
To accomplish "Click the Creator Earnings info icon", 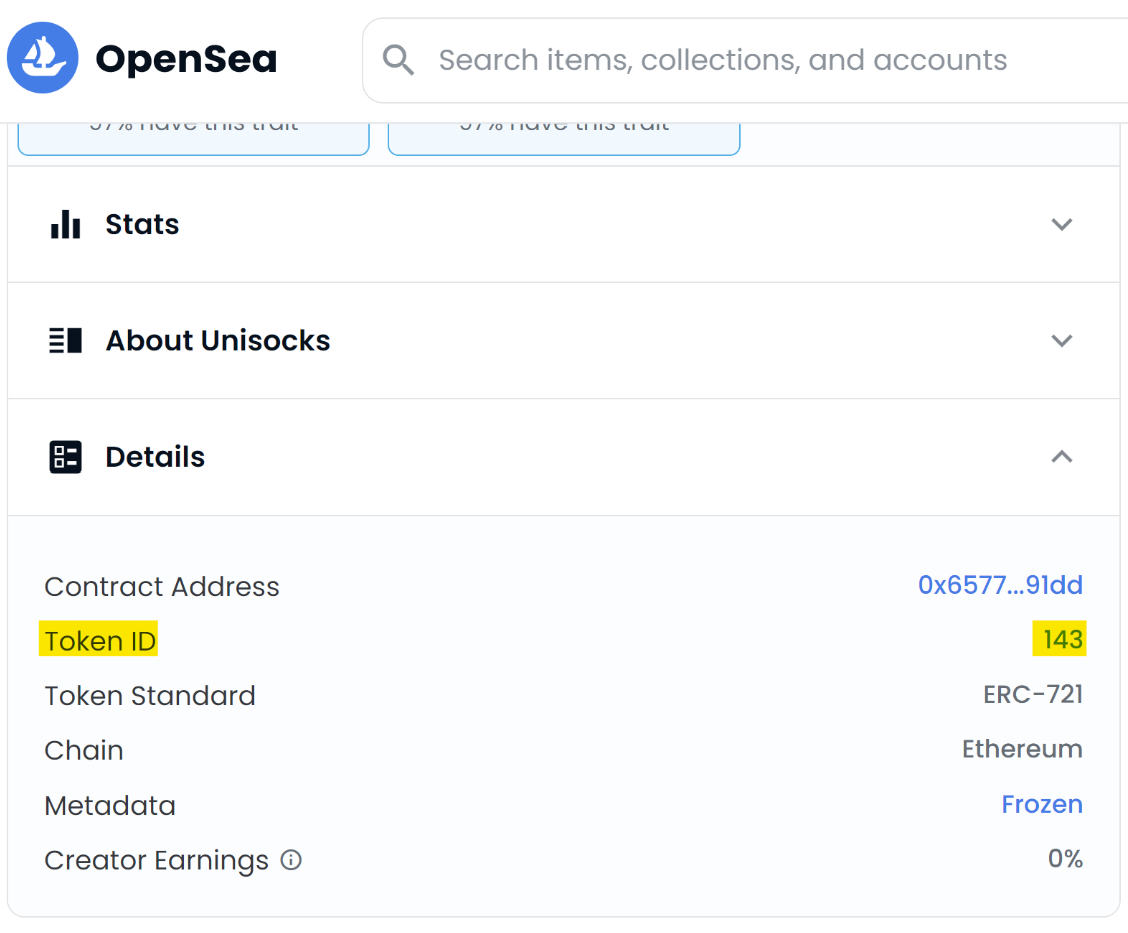I will point(291,860).
